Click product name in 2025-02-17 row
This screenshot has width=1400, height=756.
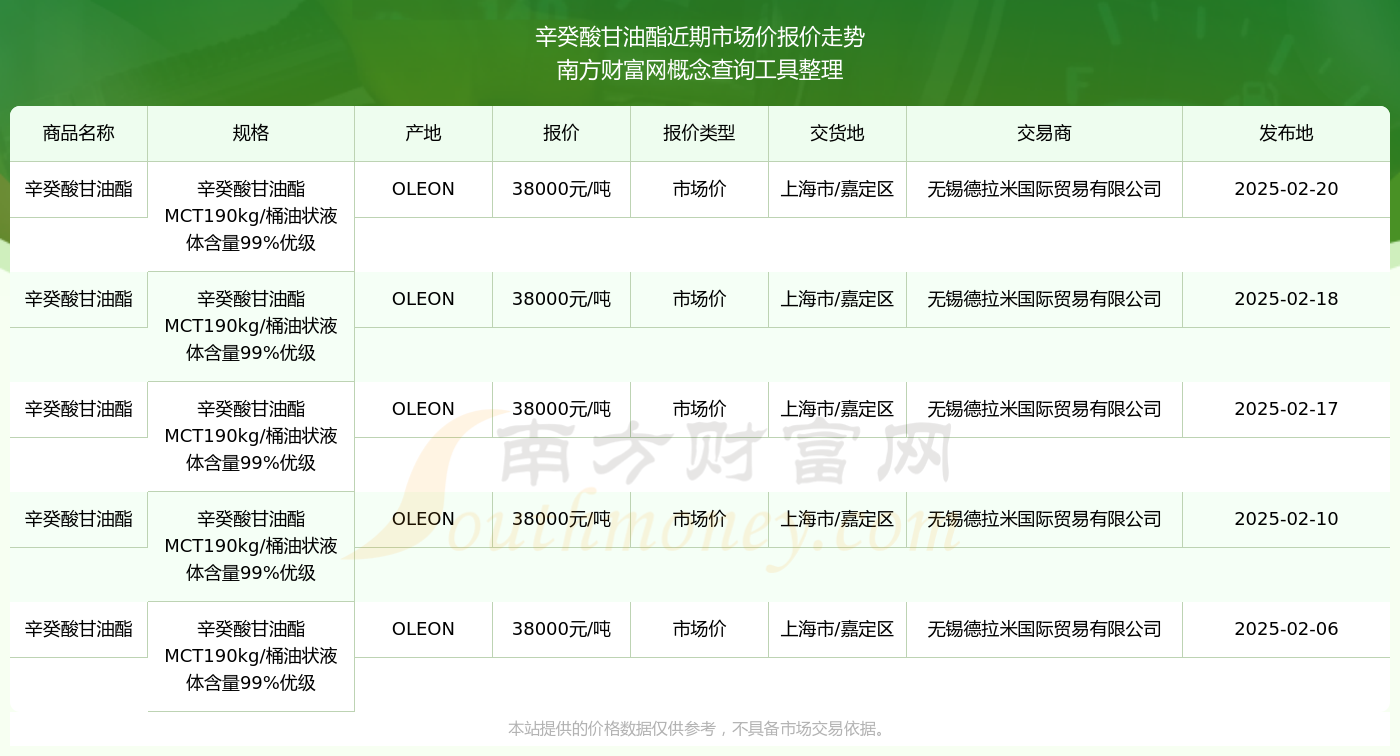coord(79,409)
